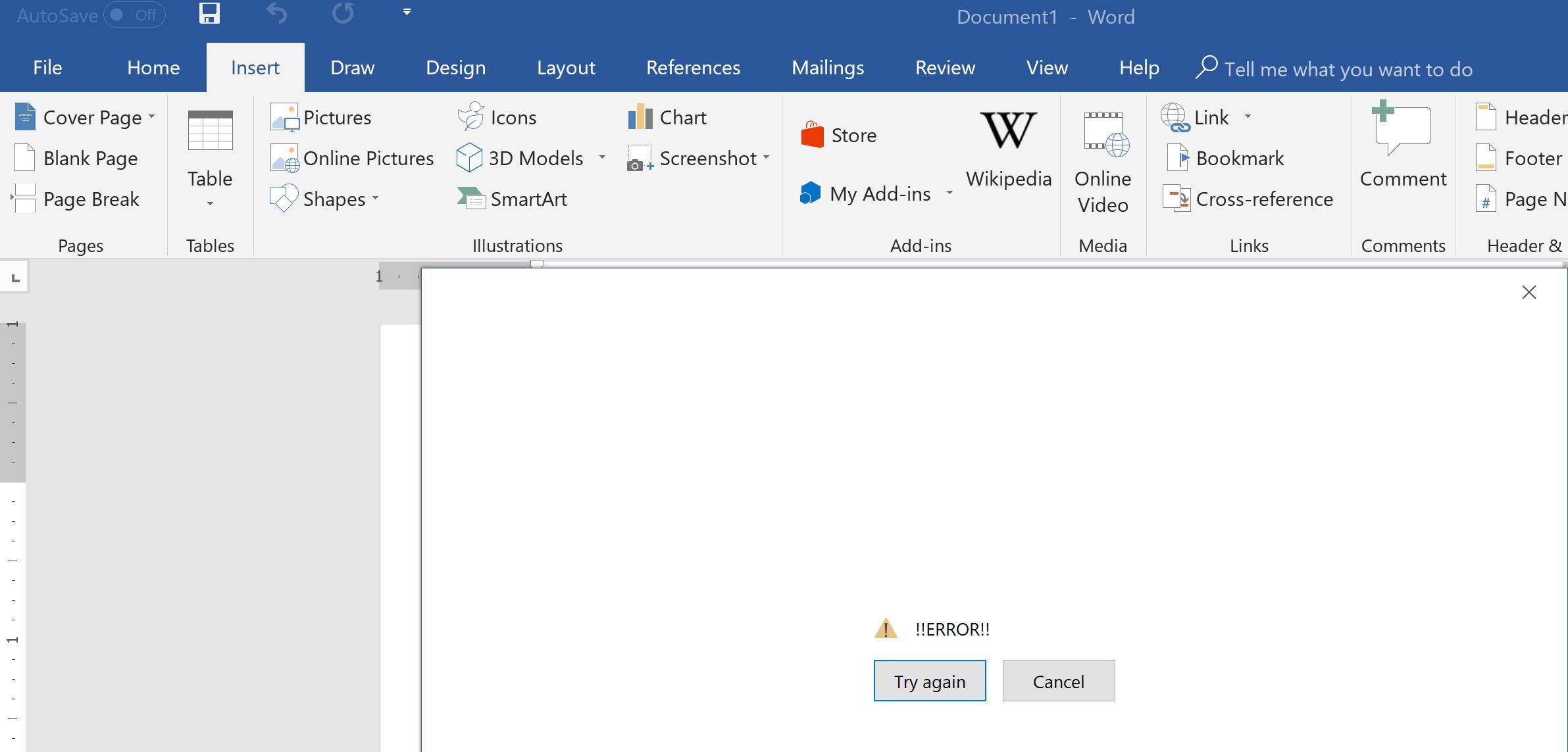Open Customize Quick Access Toolbar arrow
1568x752 pixels.
(407, 12)
